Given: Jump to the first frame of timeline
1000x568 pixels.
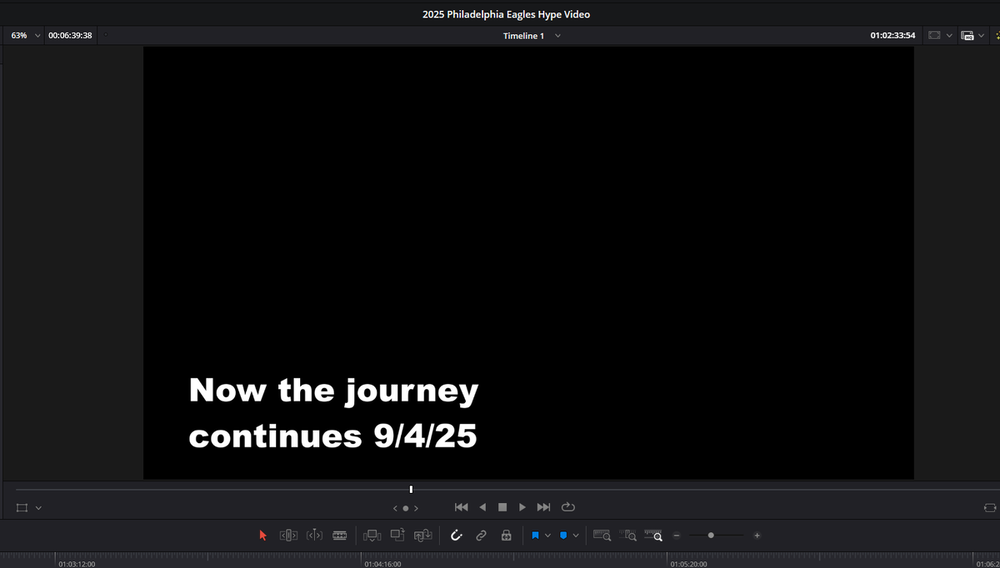Looking at the screenshot, I should 461,508.
